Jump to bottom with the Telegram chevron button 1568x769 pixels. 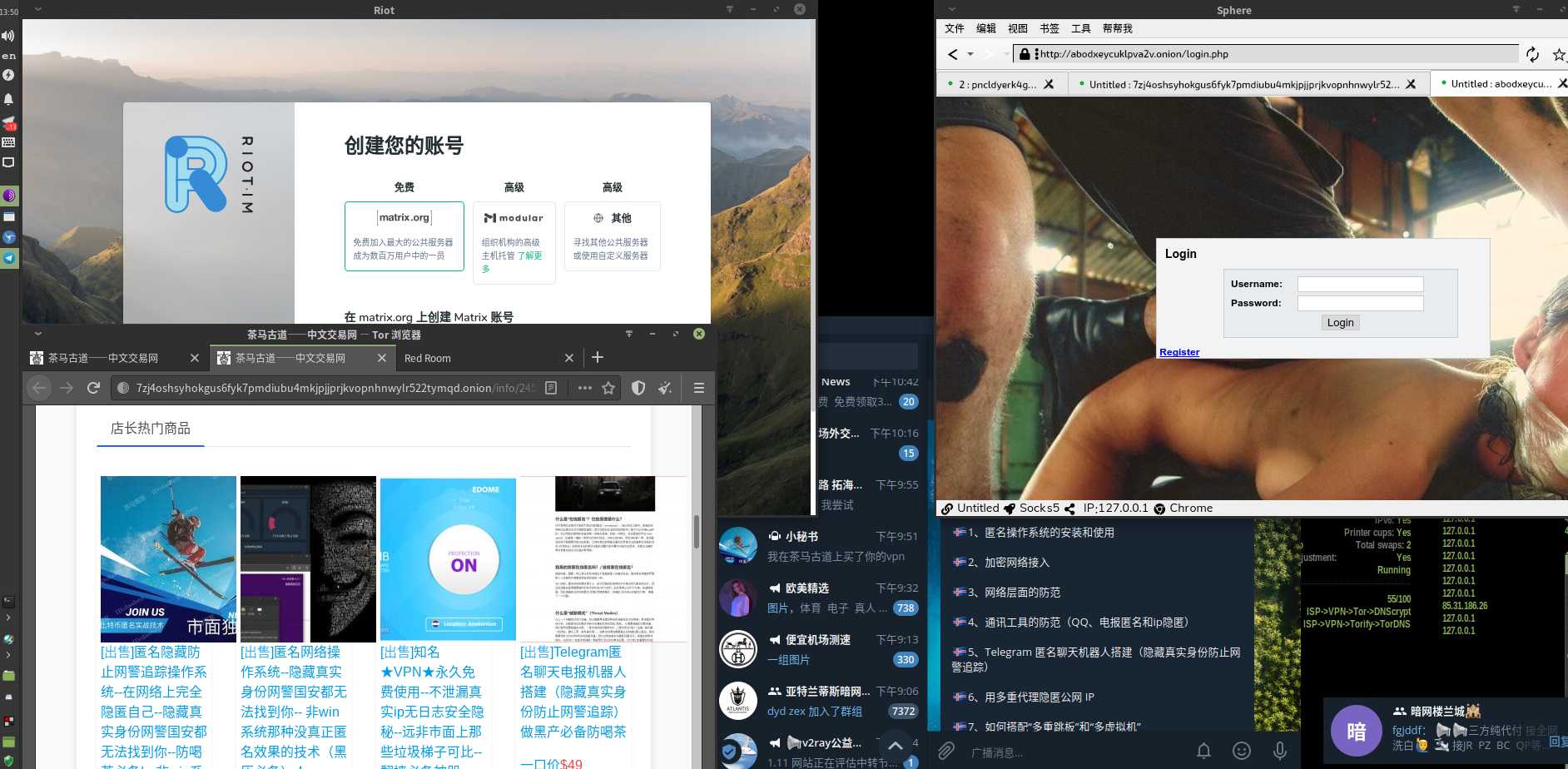point(896,746)
